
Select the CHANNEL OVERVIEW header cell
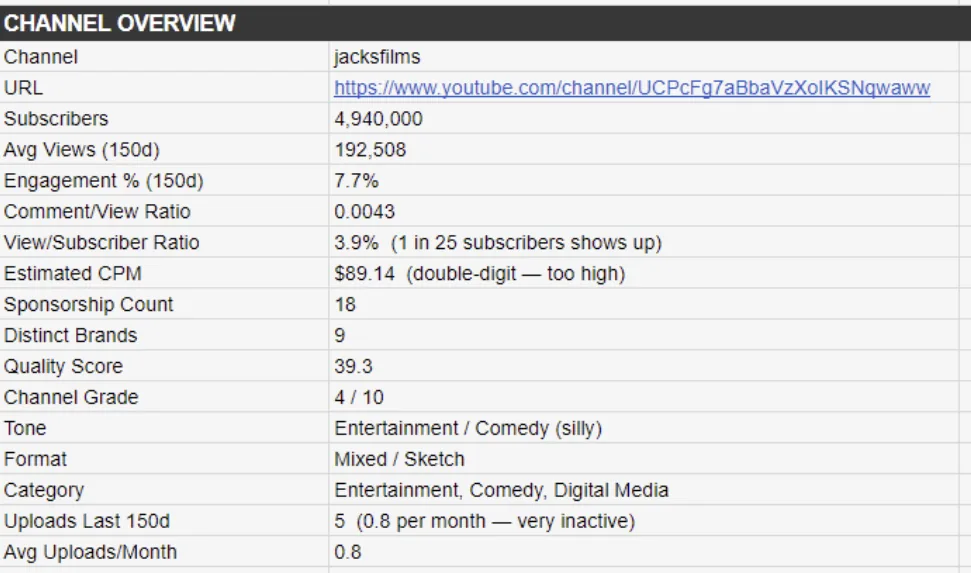coord(486,24)
